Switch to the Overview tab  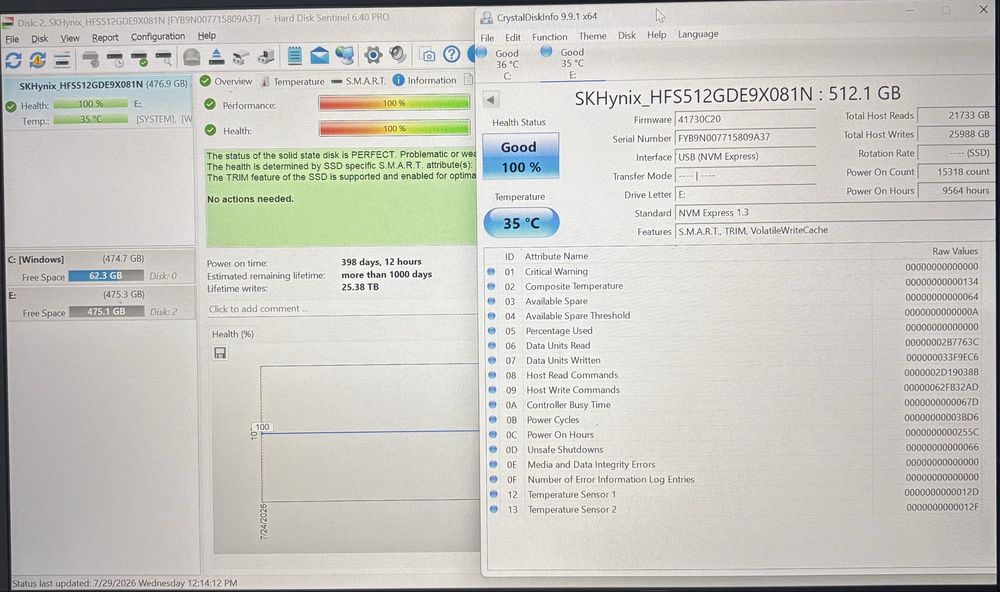226,81
